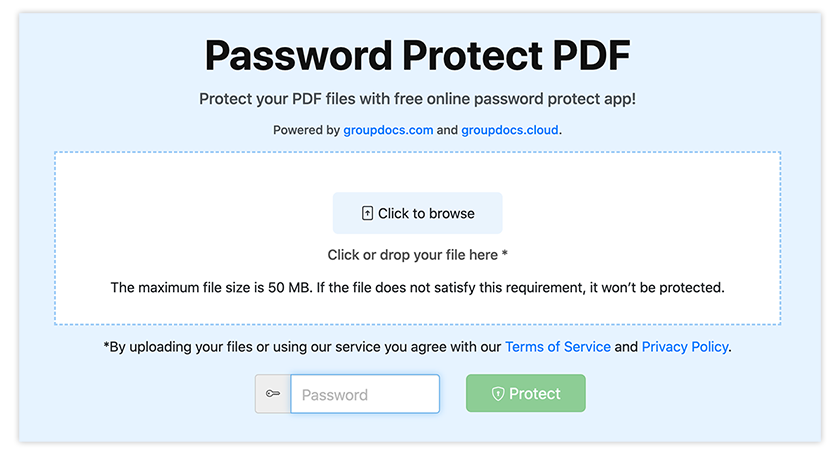
Task: Click the "By uploading your files" agreement text
Action: pyautogui.click(x=300, y=347)
